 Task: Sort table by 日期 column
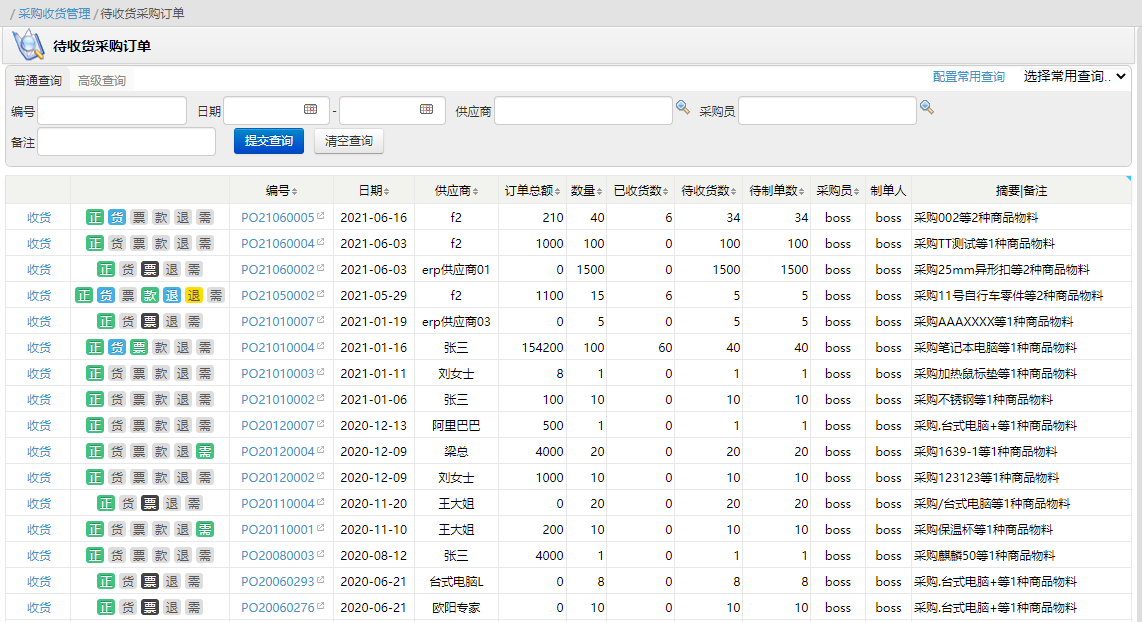point(374,191)
